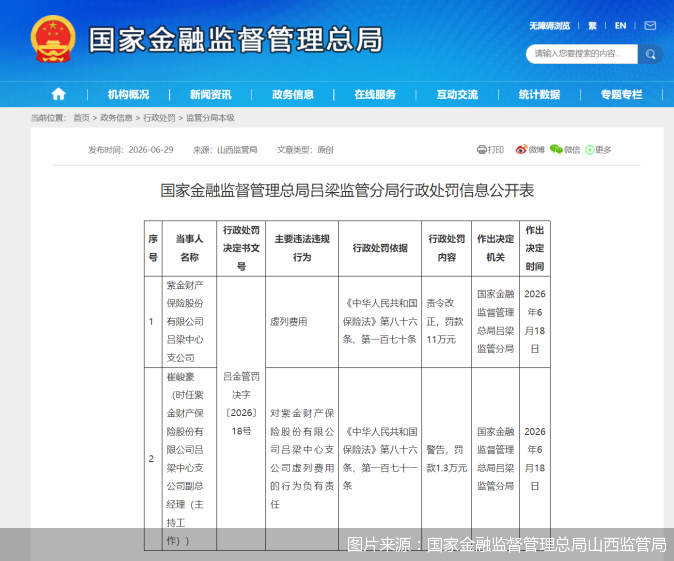Click the 序号 column header
Image resolution: width=674 pixels, height=561 pixels.
coord(153,248)
